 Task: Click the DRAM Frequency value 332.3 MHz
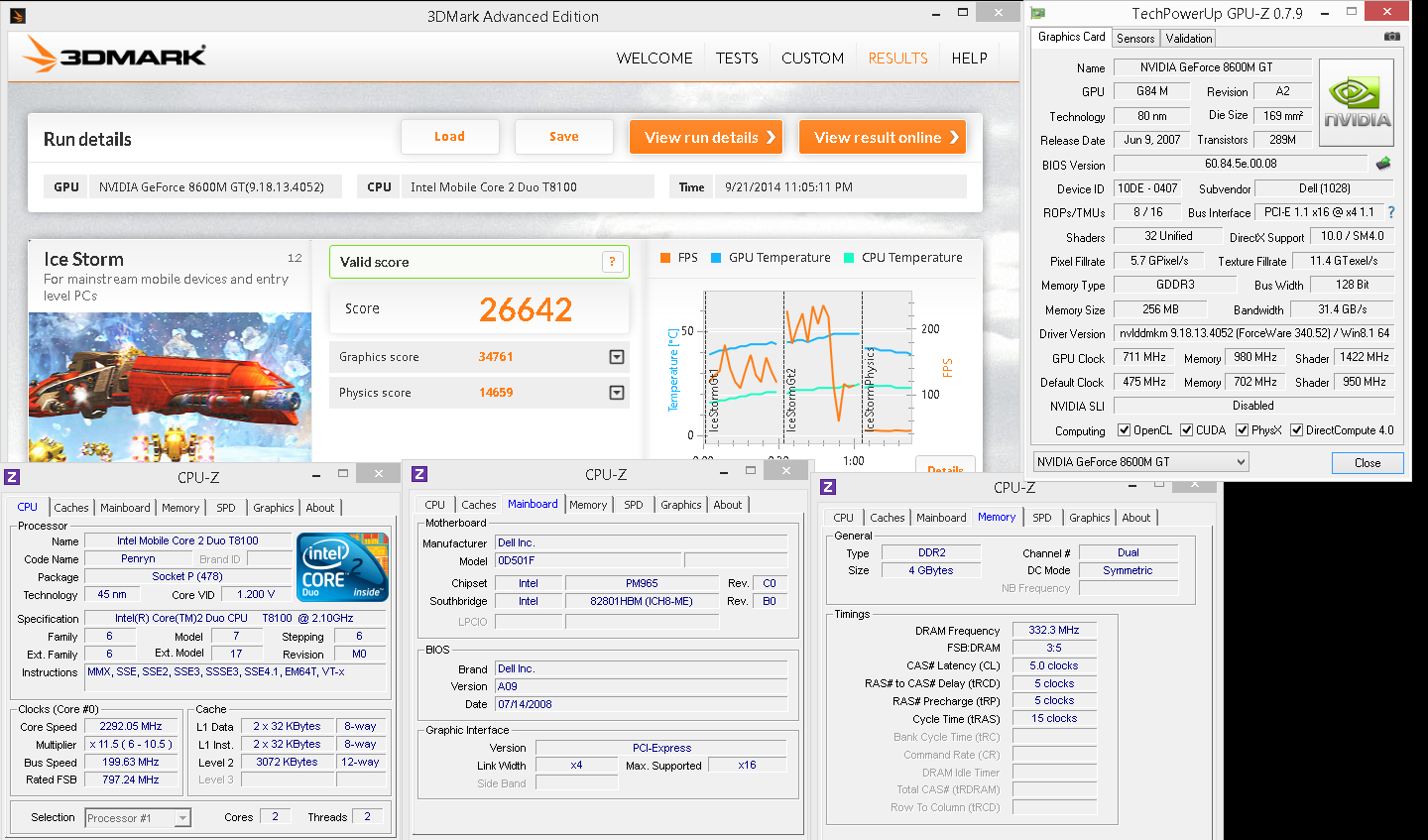tap(1054, 630)
